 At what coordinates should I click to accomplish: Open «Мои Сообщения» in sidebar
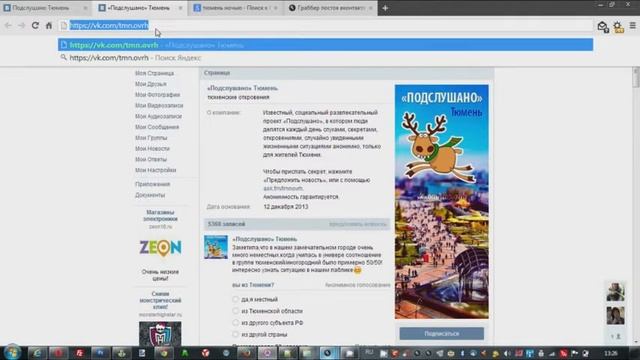[x=157, y=127]
